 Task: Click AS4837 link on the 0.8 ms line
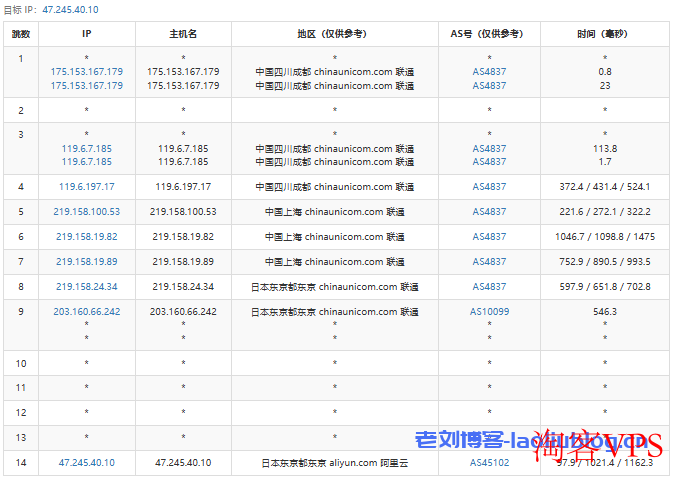coord(489,71)
